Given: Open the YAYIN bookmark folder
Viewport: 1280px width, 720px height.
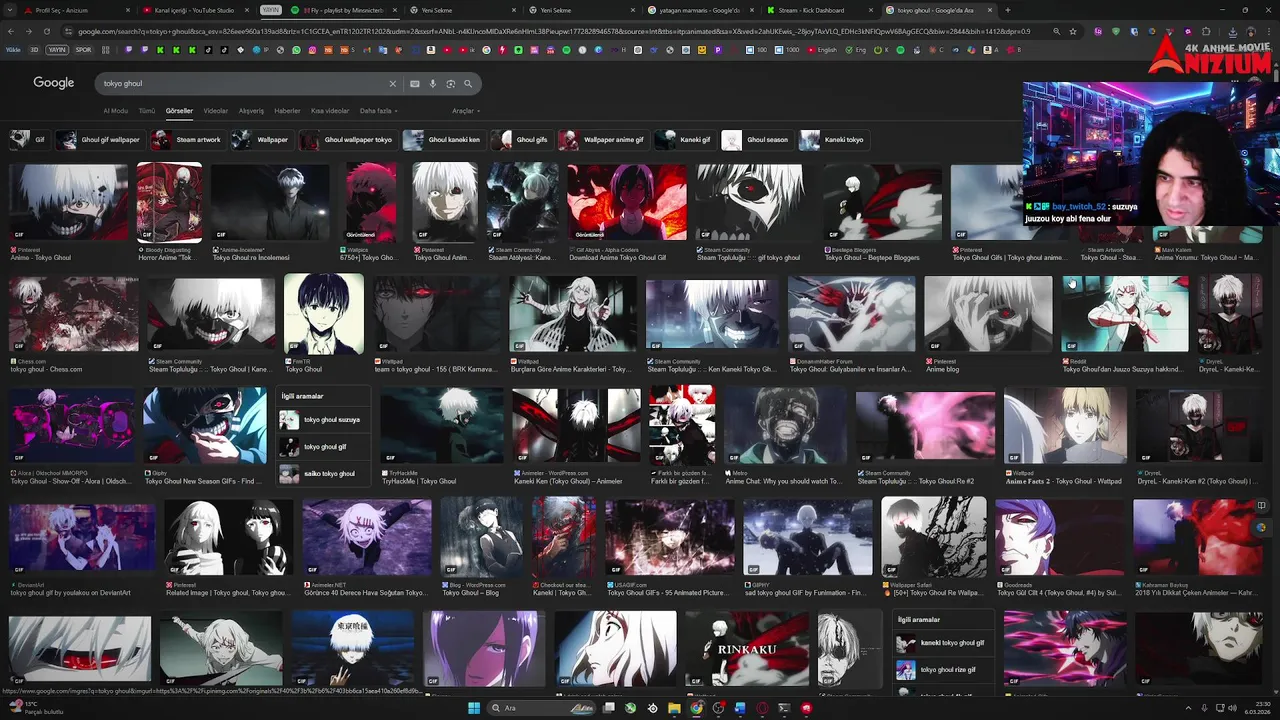Looking at the screenshot, I should (x=57, y=49).
